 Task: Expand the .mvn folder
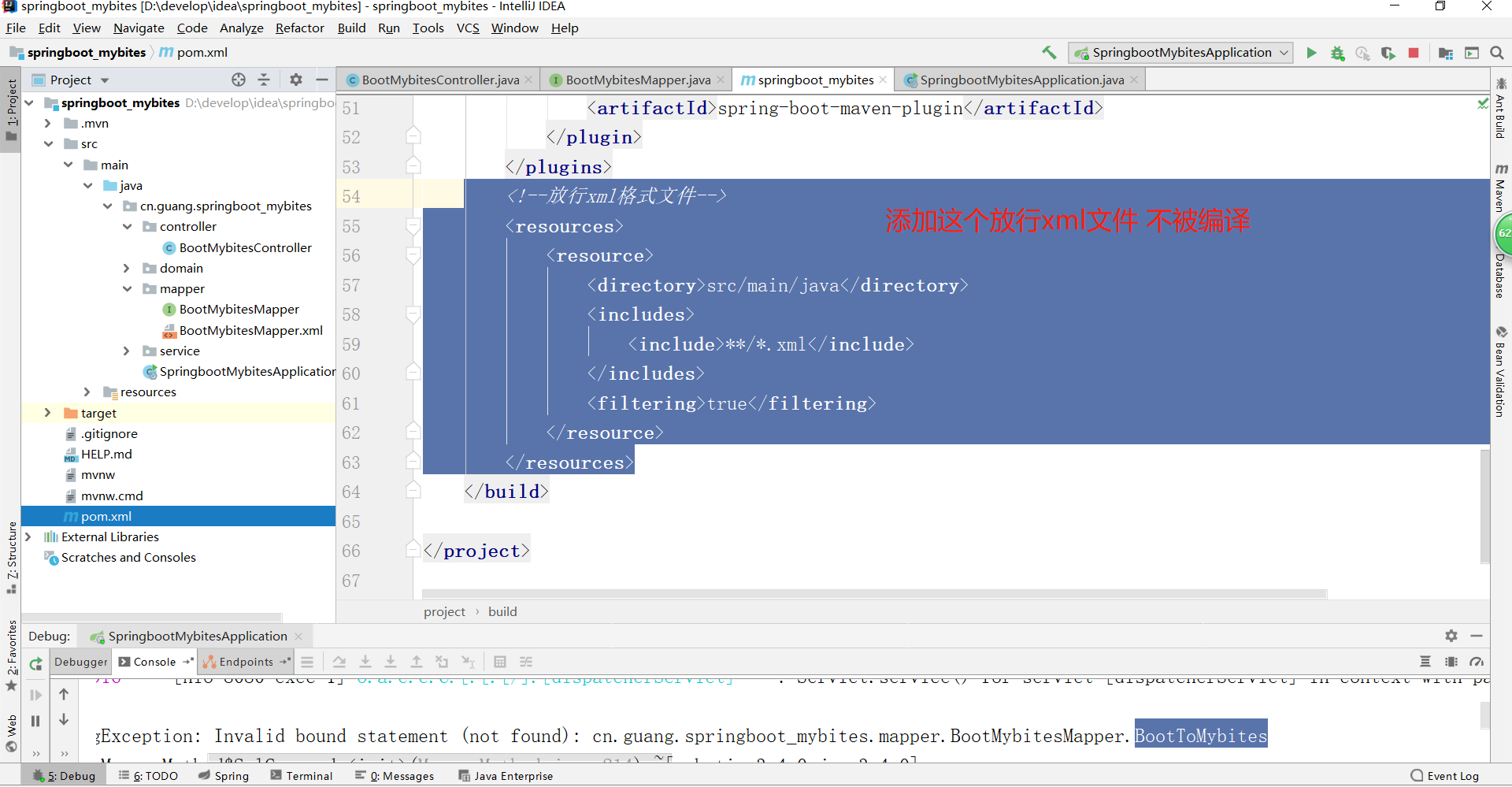(x=47, y=124)
